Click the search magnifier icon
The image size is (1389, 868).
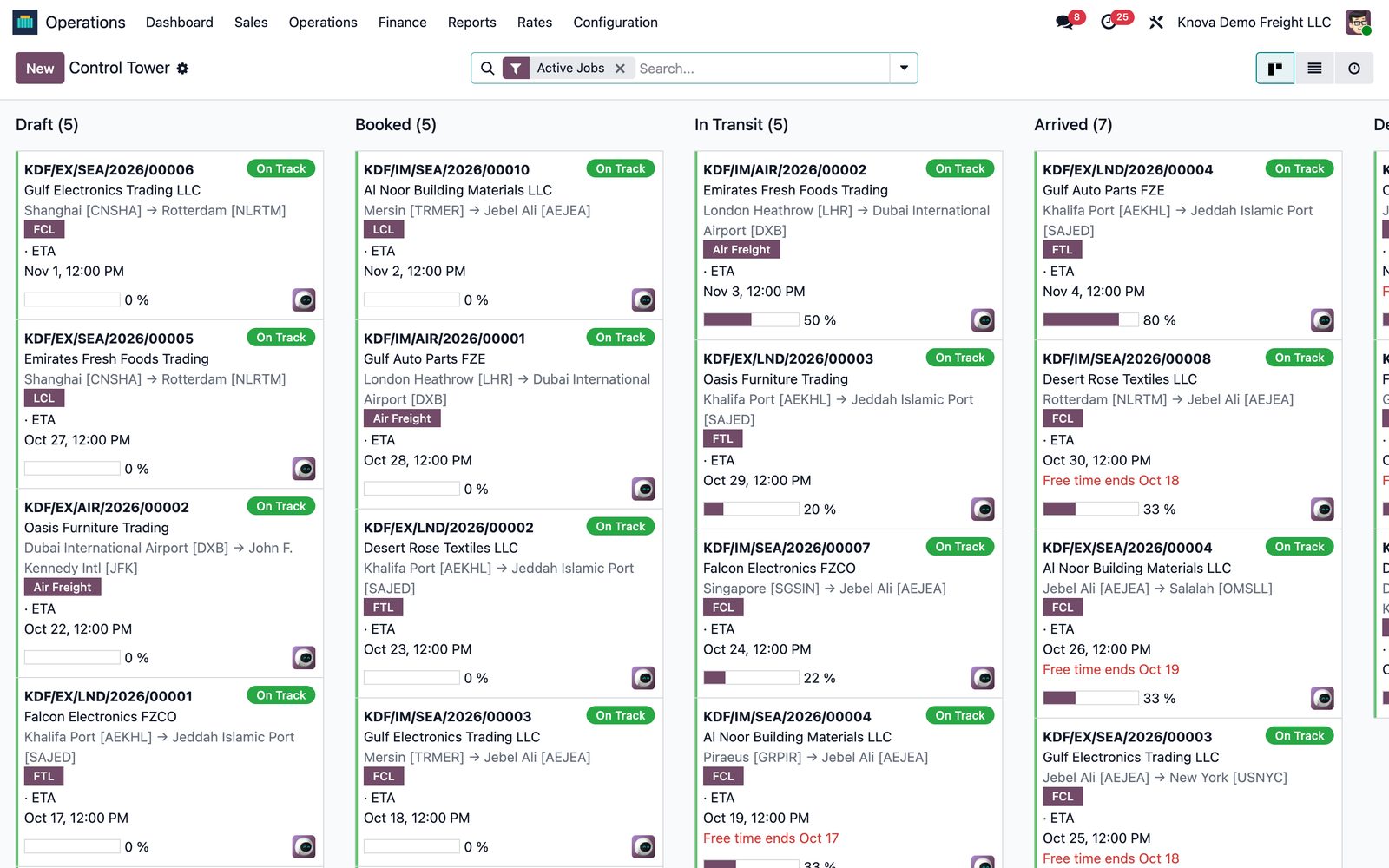pyautogui.click(x=487, y=69)
